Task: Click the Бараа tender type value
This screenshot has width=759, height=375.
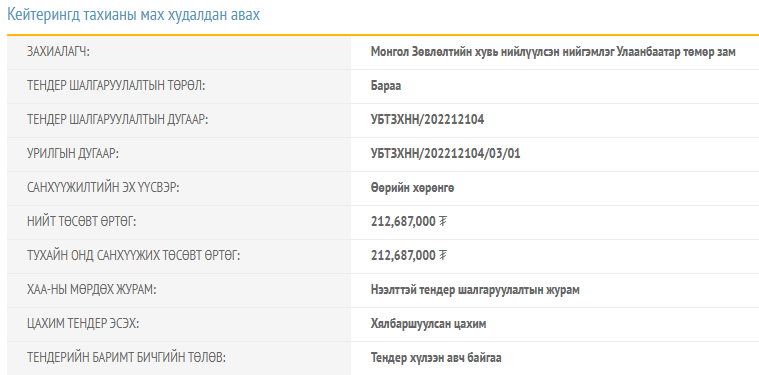Action: tap(386, 86)
